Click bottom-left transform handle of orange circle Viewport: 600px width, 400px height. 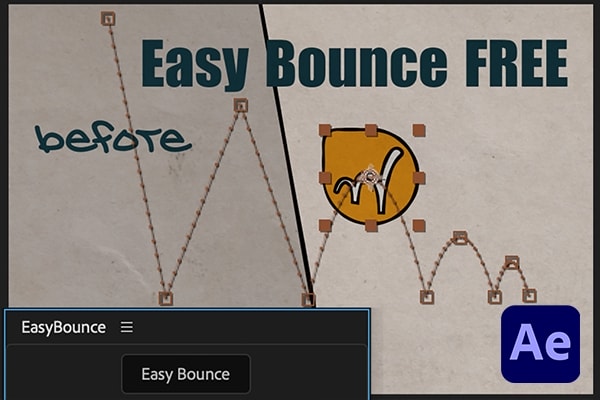(325, 226)
